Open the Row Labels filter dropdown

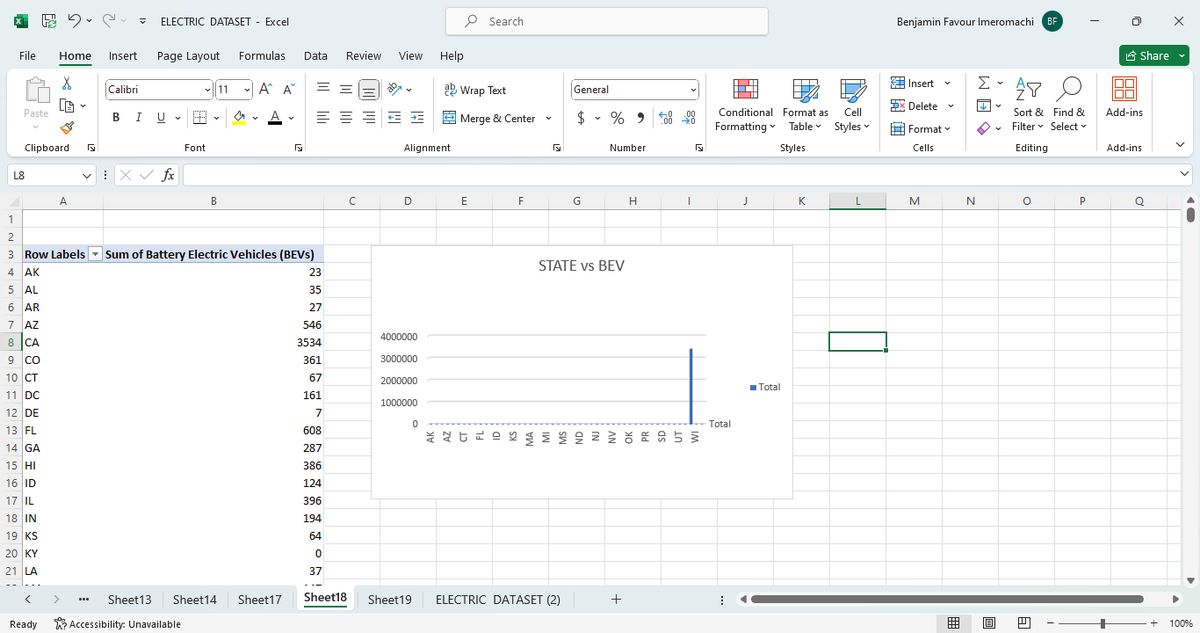(x=95, y=254)
